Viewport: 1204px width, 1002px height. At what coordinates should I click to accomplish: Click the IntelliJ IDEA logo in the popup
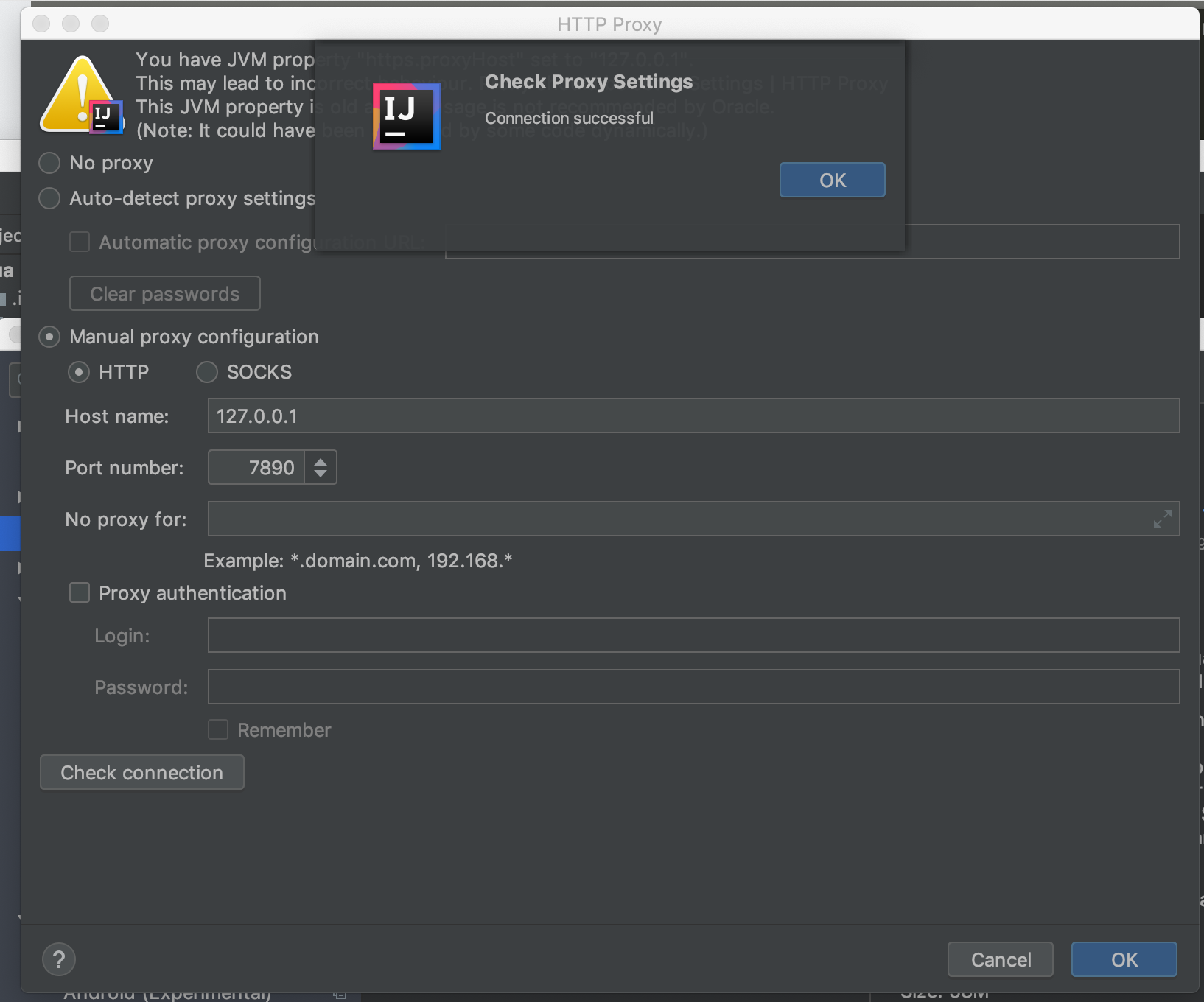[x=406, y=116]
